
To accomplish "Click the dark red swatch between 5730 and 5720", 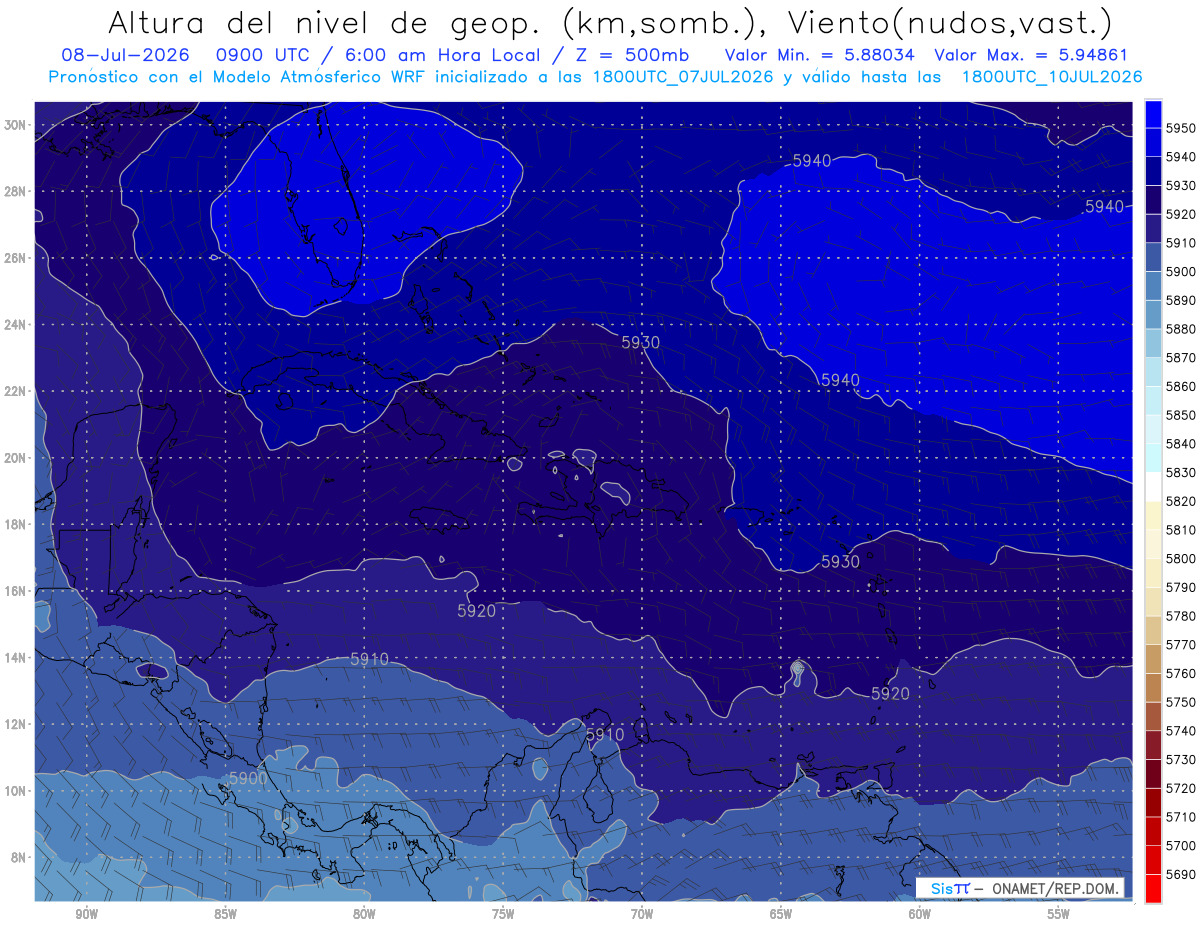I will coord(1153,774).
